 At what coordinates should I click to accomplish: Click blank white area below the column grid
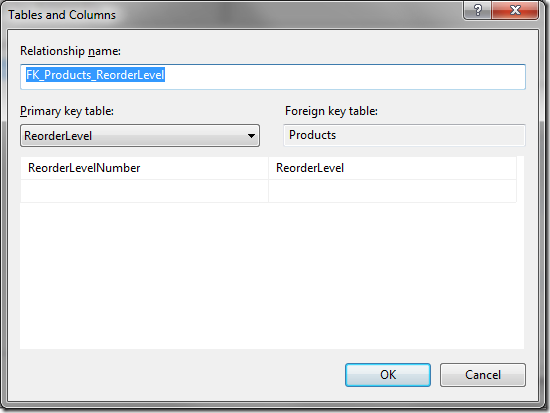pyautogui.click(x=272, y=275)
